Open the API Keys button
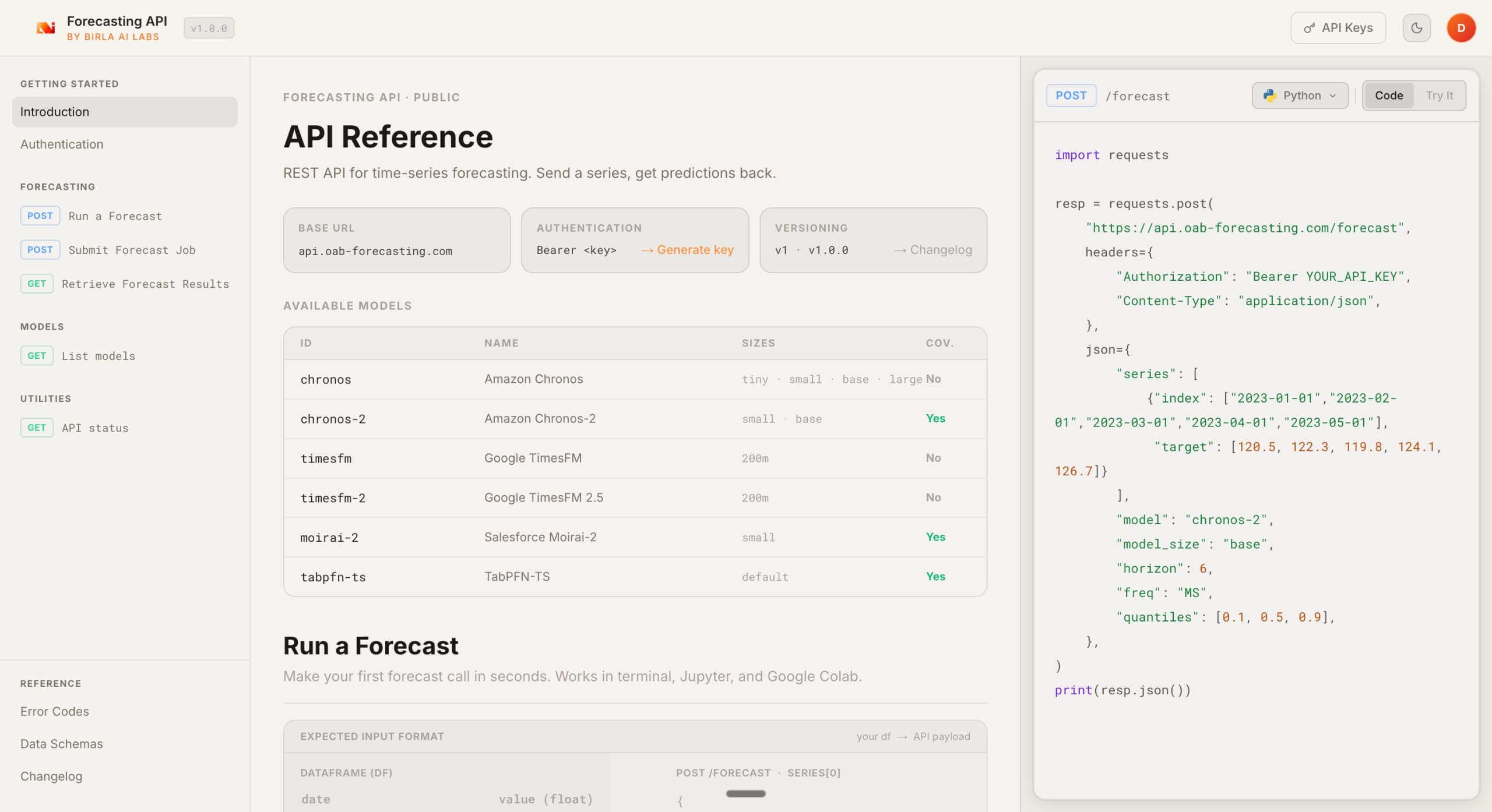Image resolution: width=1492 pixels, height=812 pixels. pyautogui.click(x=1338, y=28)
